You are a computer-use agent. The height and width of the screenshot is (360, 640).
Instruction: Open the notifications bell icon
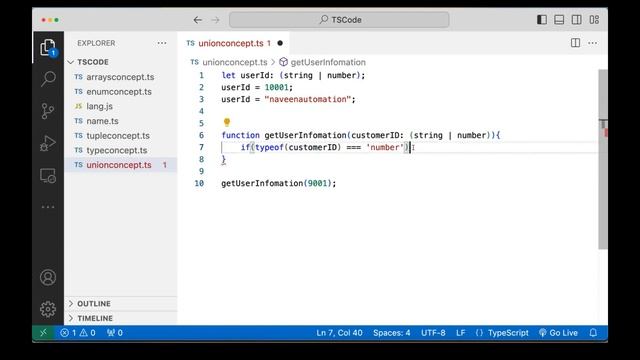coord(593,333)
